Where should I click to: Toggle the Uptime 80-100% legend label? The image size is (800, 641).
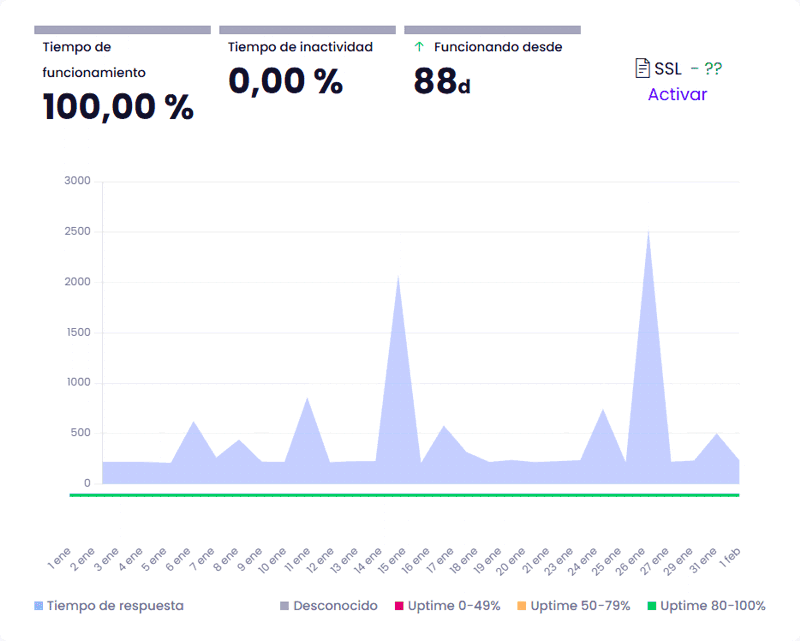[713, 606]
